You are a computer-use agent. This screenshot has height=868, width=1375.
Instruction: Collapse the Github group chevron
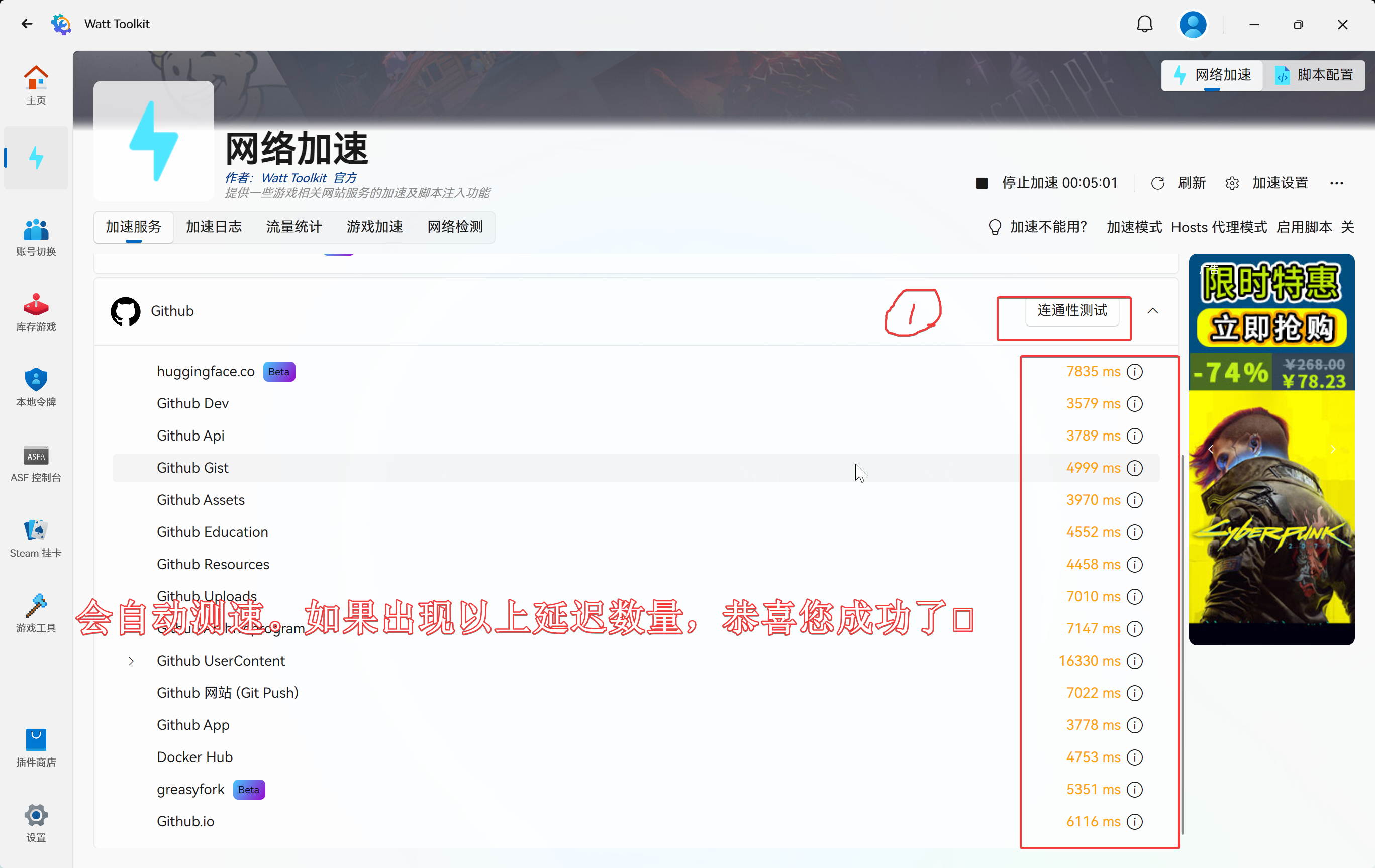1152,311
